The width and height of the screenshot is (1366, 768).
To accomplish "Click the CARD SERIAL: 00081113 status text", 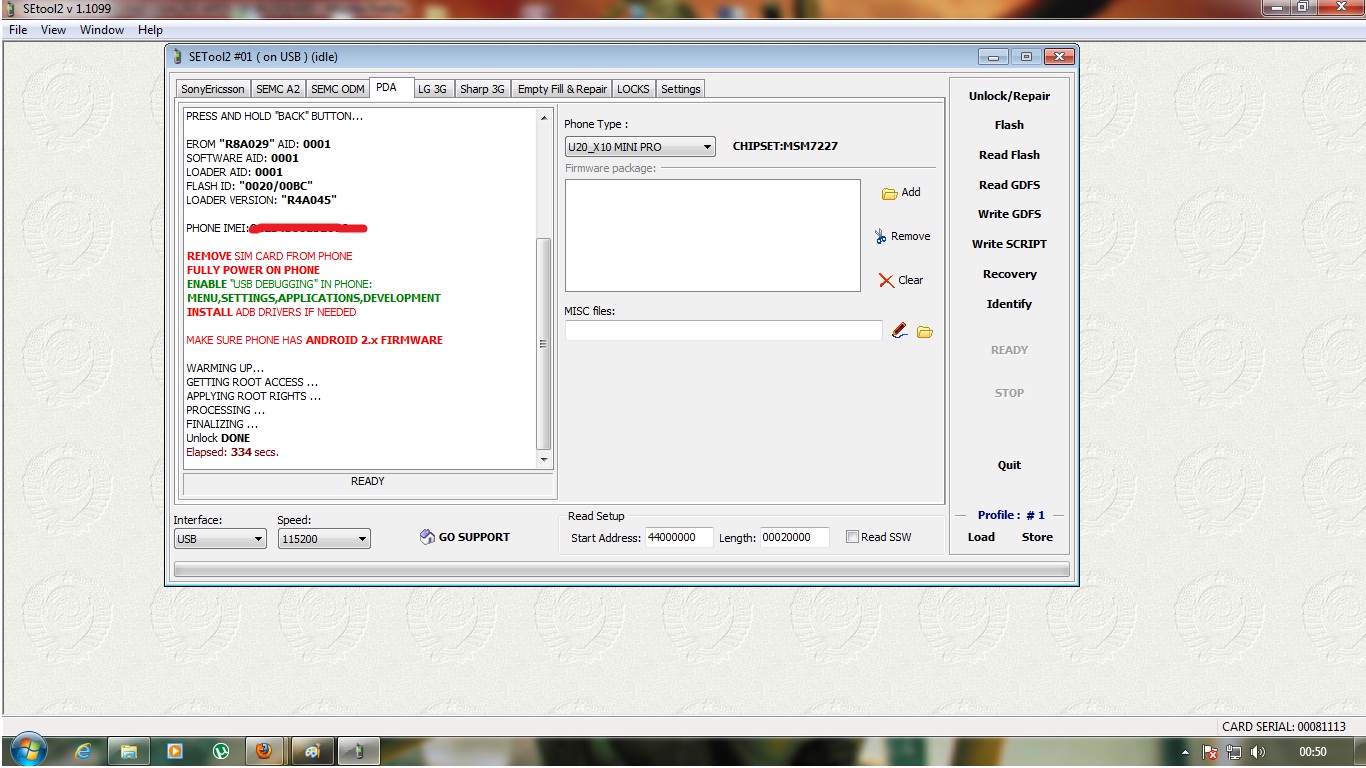I will [1283, 727].
